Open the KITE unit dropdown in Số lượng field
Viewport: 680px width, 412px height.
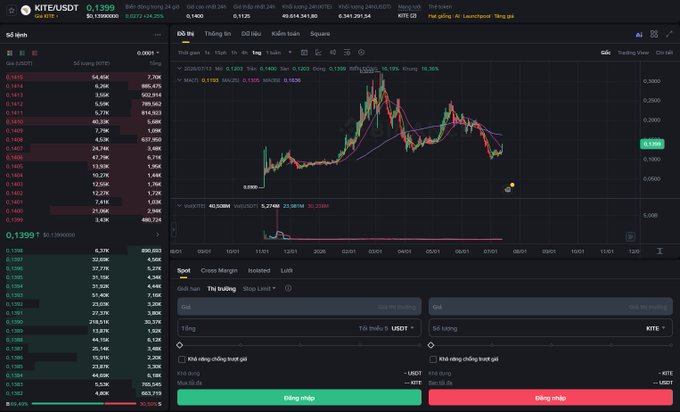[656, 328]
